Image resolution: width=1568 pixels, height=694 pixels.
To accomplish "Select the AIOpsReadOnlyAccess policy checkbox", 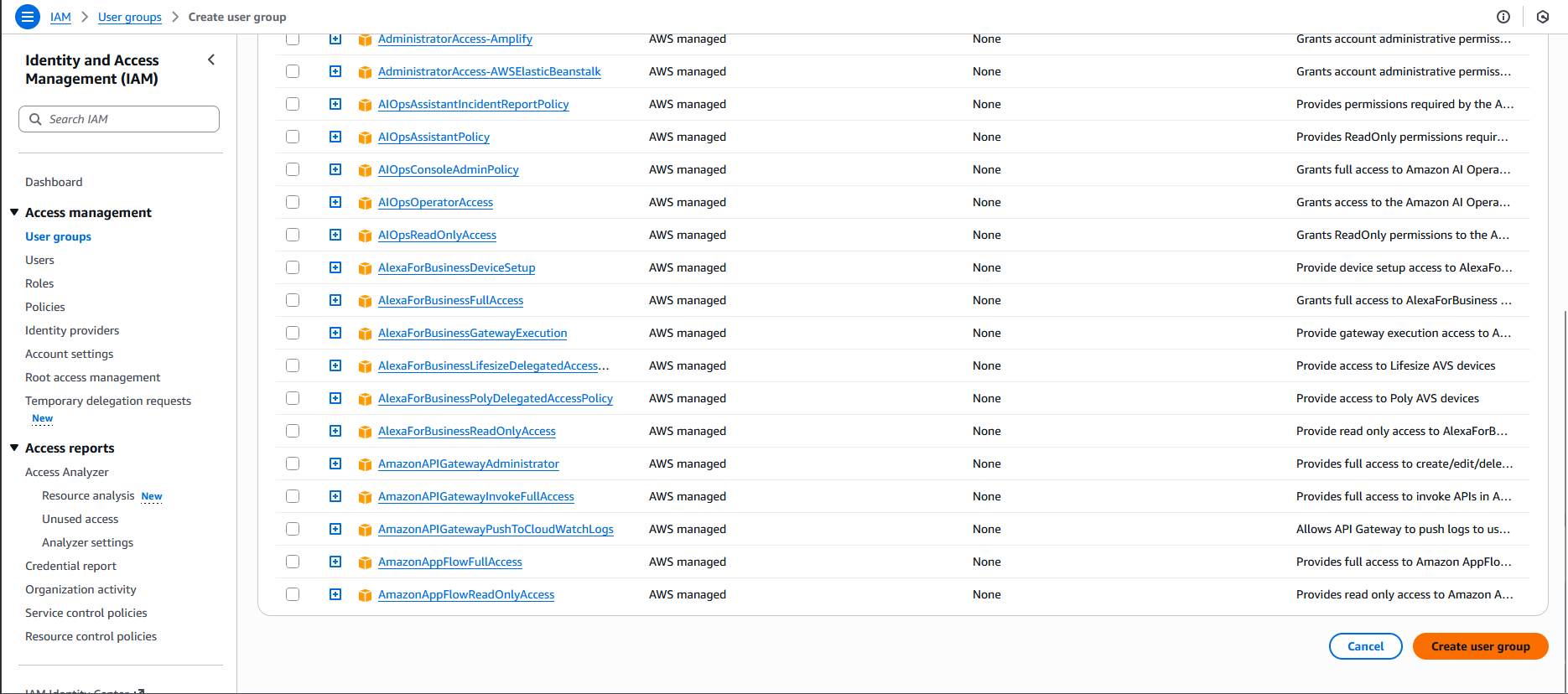I will coord(293,235).
